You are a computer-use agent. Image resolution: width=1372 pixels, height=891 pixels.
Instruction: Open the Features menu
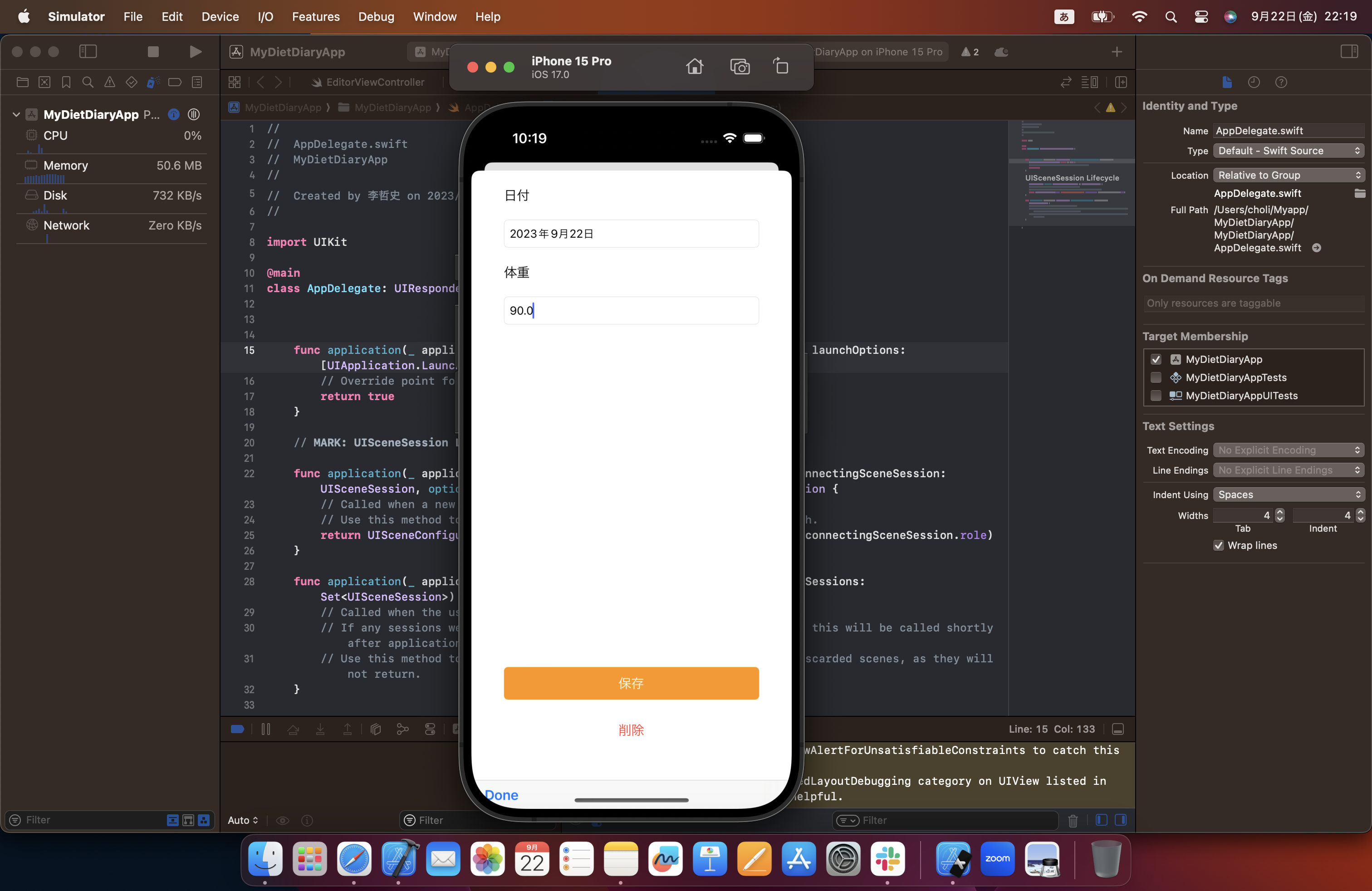(x=315, y=17)
